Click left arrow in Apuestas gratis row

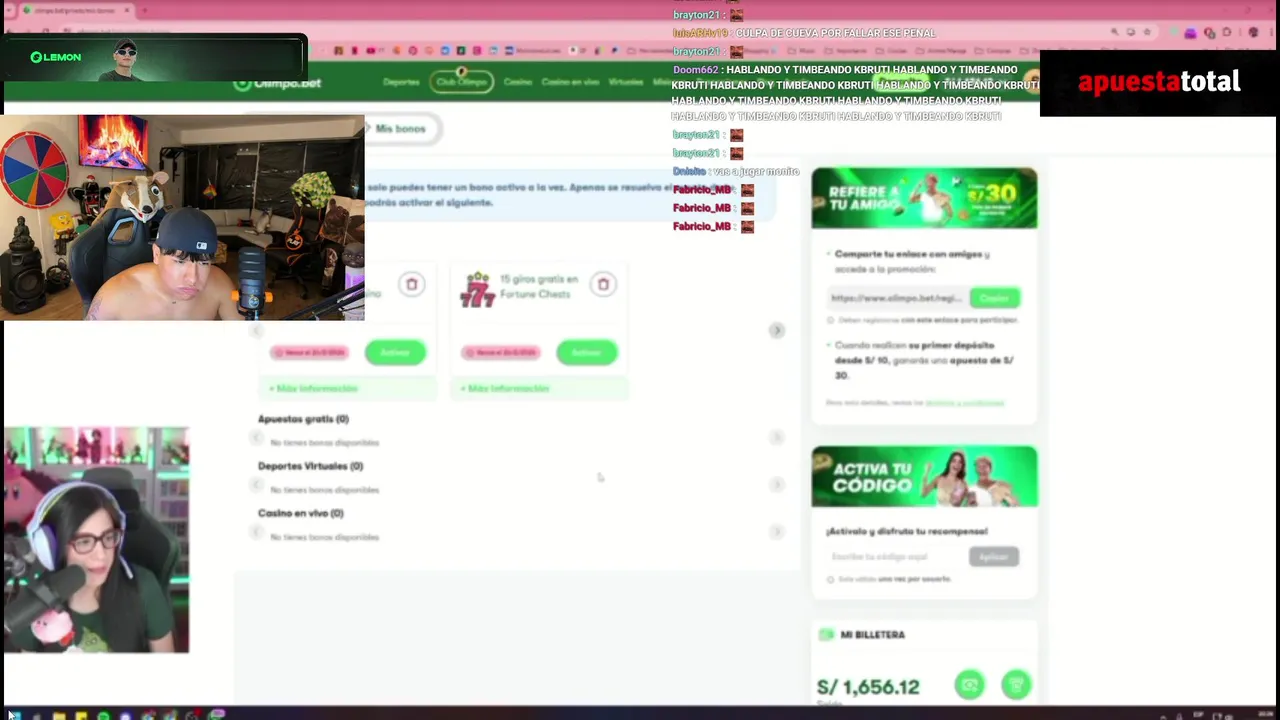[257, 438]
